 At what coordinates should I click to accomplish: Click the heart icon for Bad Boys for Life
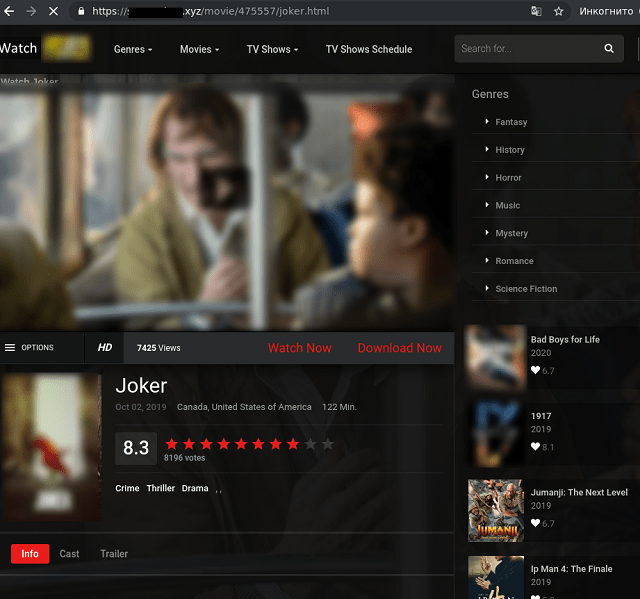click(x=535, y=370)
